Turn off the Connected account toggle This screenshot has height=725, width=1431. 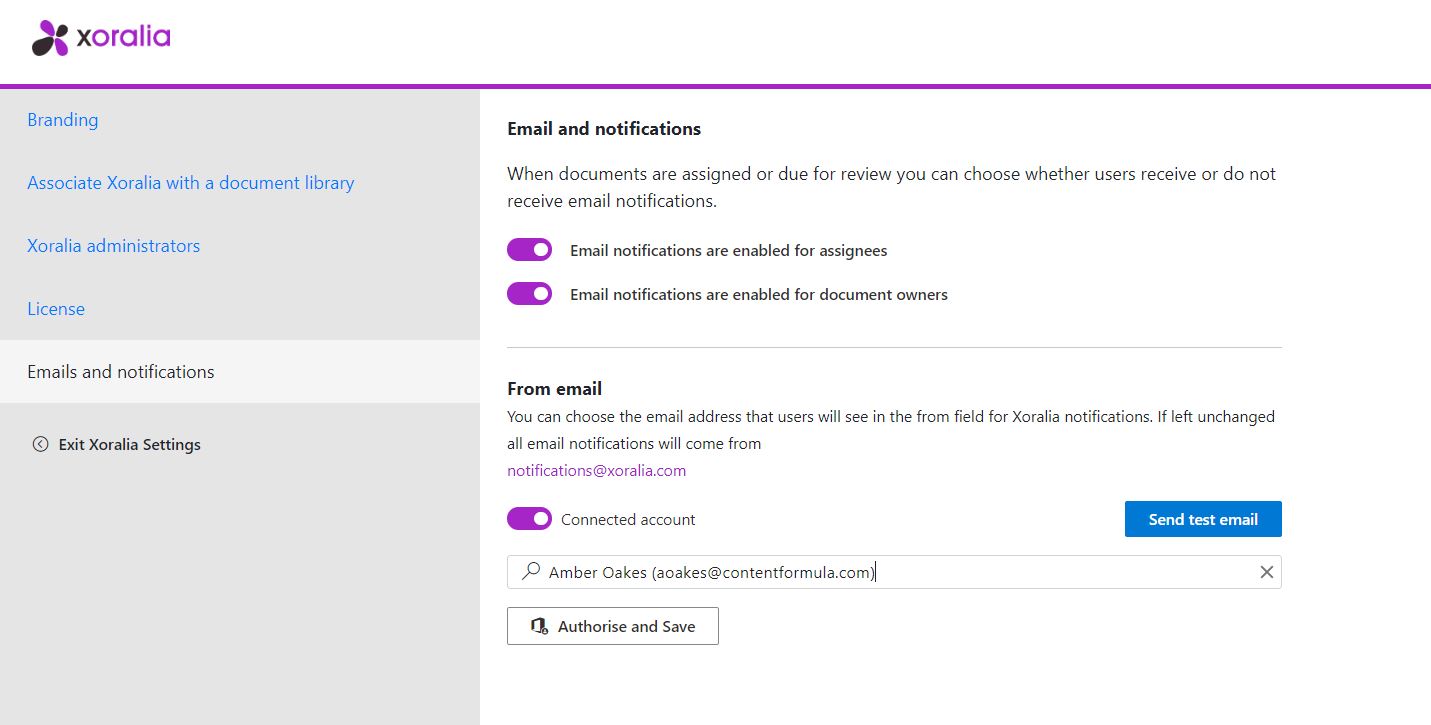pos(529,519)
